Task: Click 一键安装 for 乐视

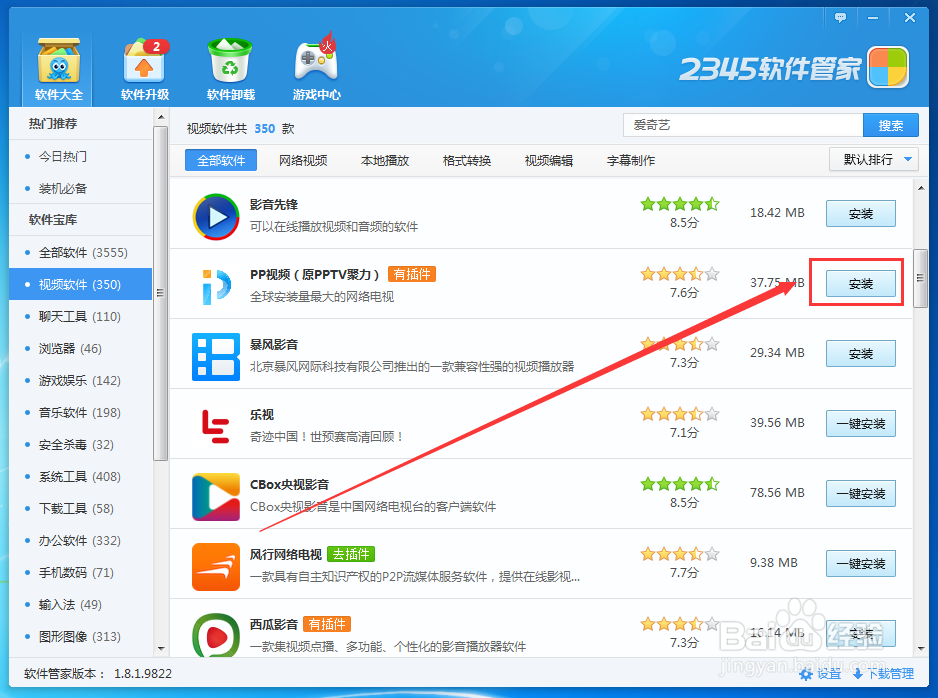Action: coord(861,423)
